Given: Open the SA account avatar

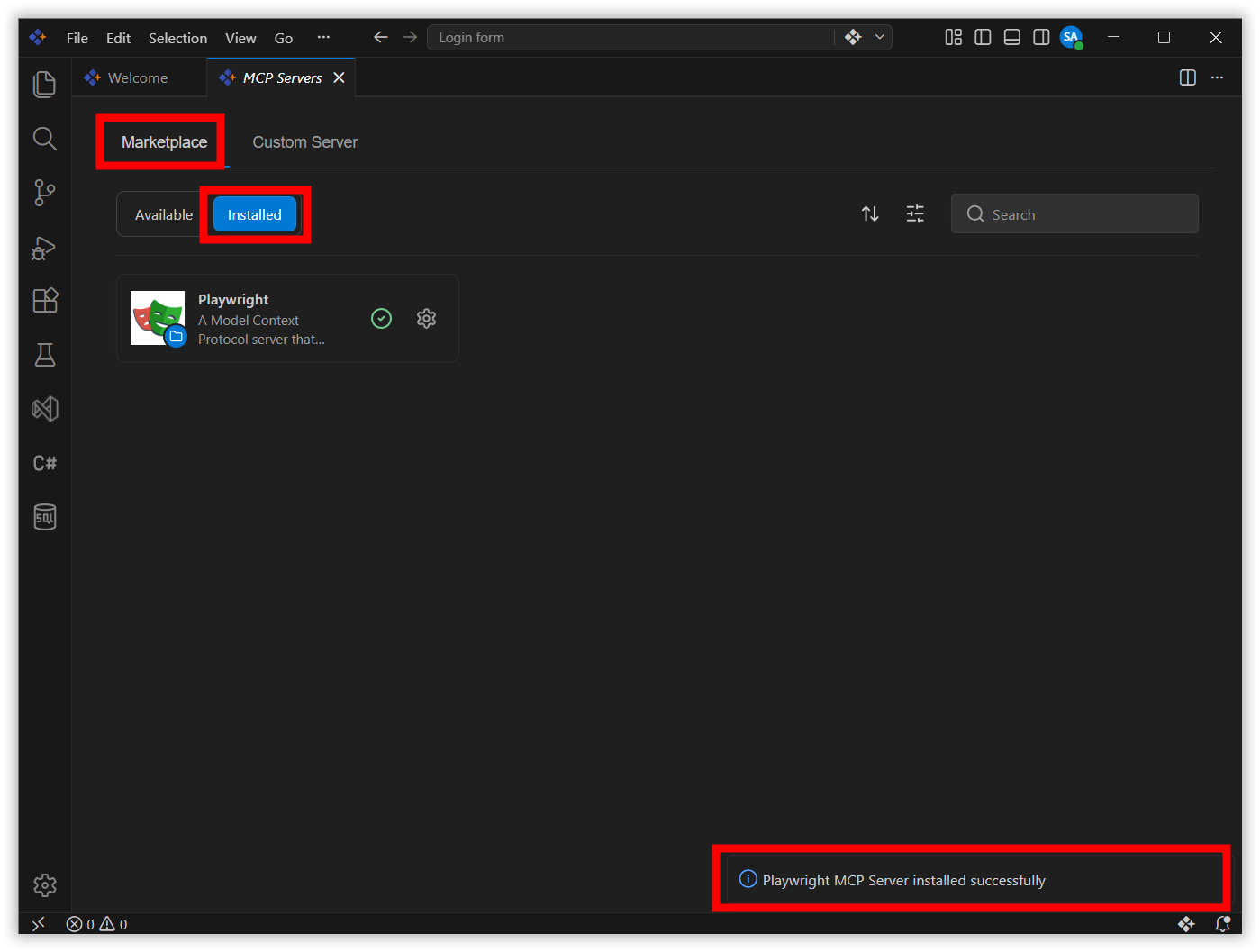Looking at the screenshot, I should point(1071,37).
